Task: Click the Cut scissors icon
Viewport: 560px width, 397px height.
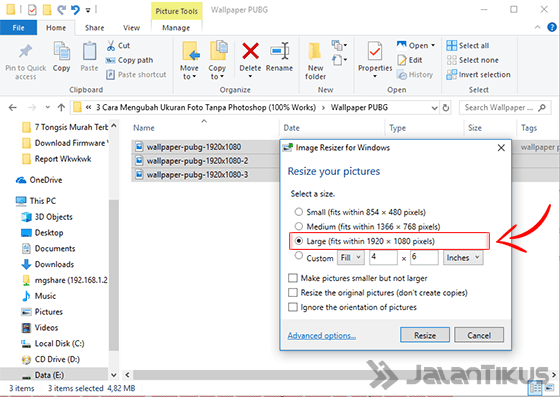Action: click(x=111, y=46)
